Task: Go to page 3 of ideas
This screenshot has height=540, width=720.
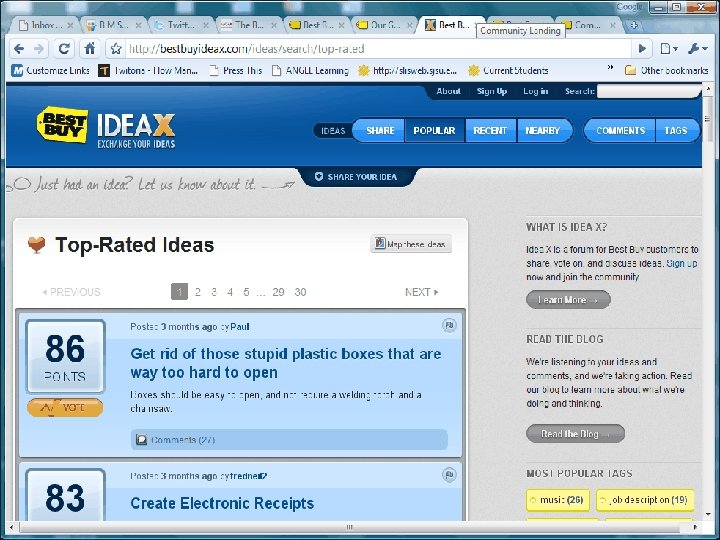Action: coord(214,292)
